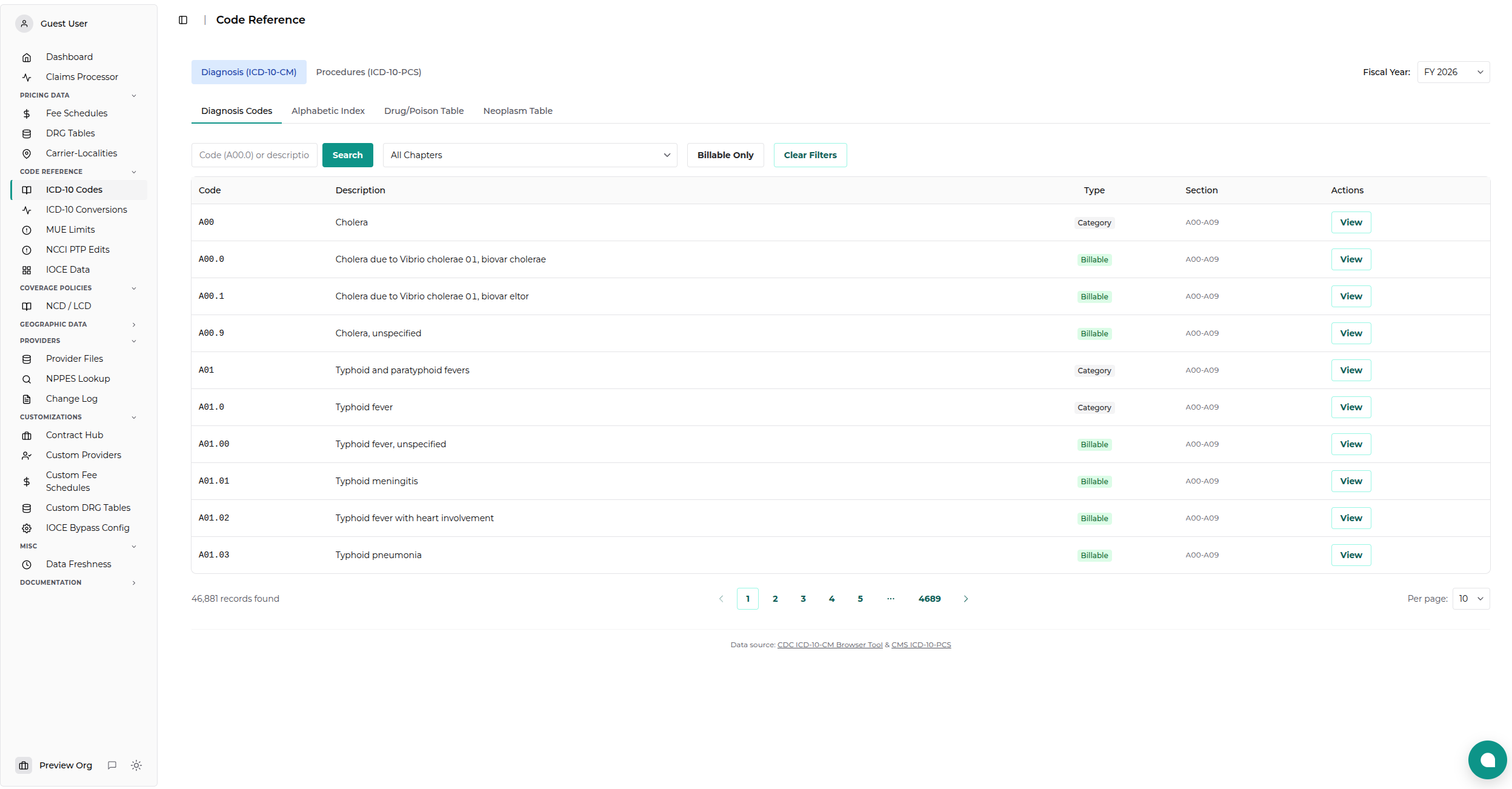Click Custom Providers user-check icon
This screenshot has width=1512, height=789.
tap(27, 456)
